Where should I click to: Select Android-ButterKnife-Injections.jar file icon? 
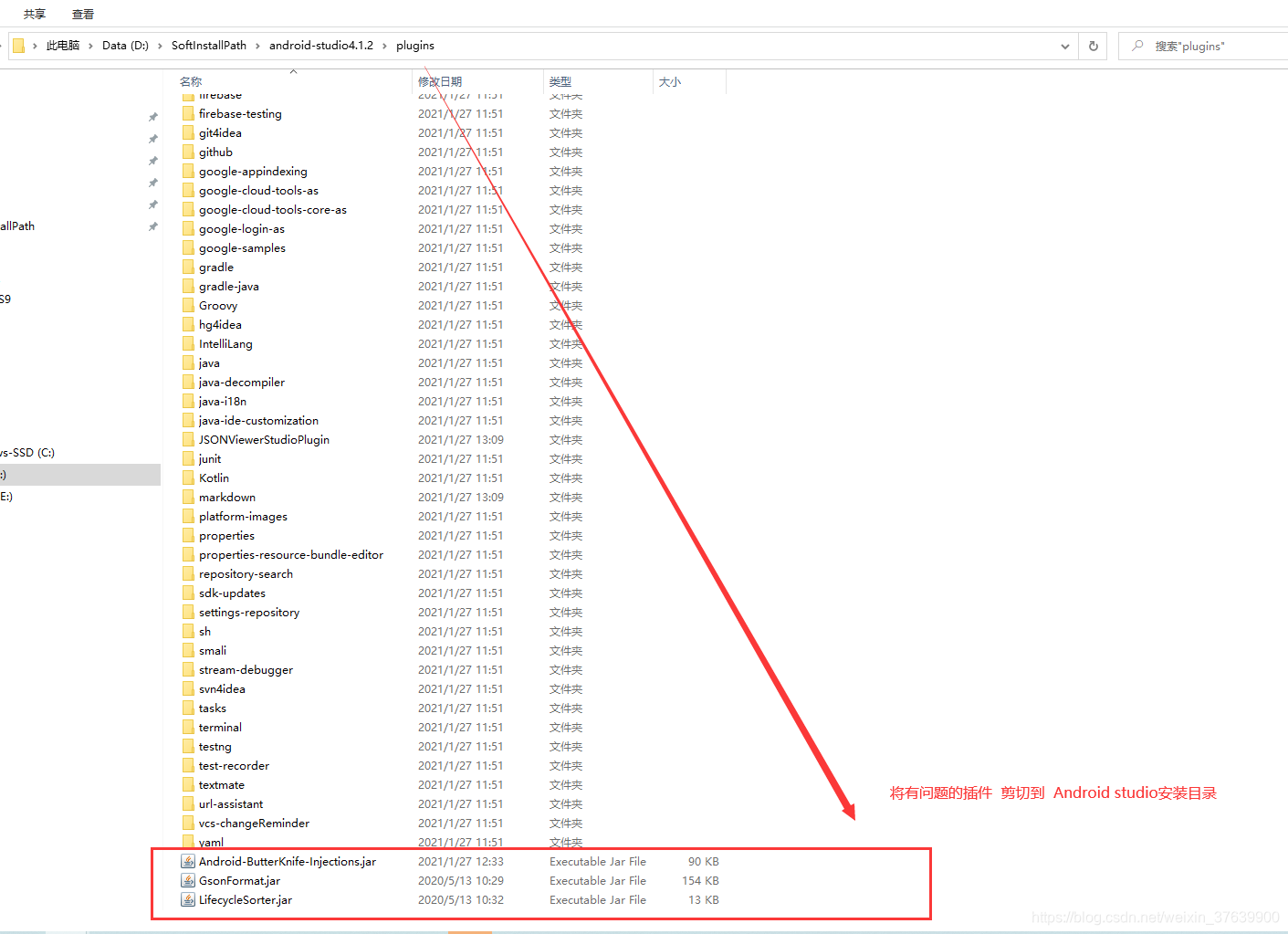(x=188, y=862)
